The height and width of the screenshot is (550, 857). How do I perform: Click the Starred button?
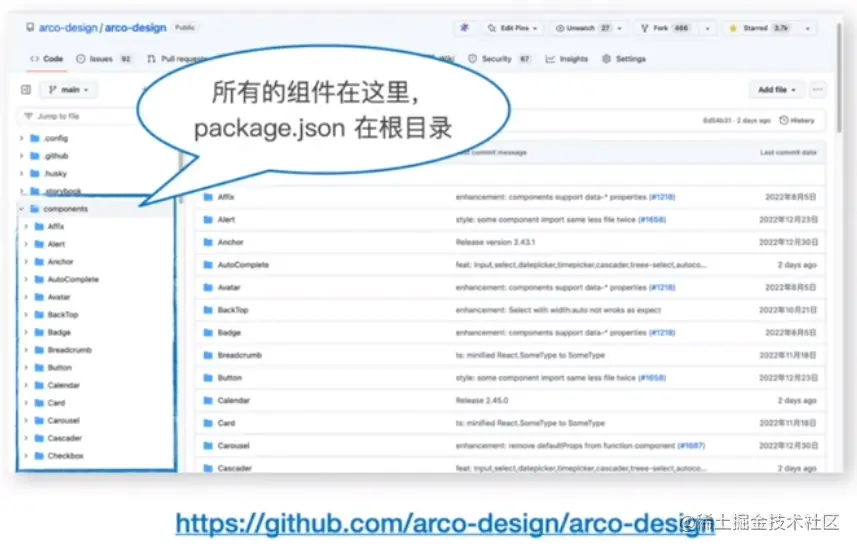[x=760, y=28]
